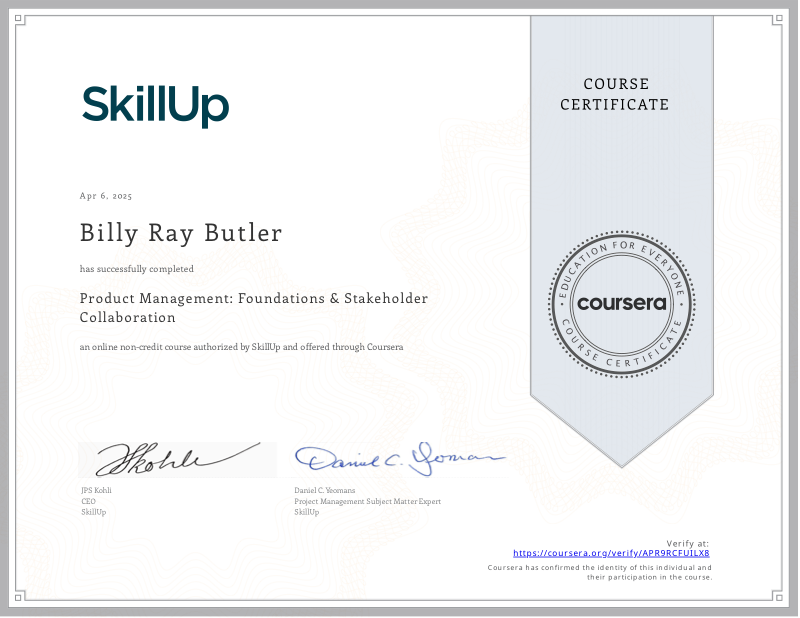Click the SkillUp logo
800x618 pixels.
coord(155,105)
